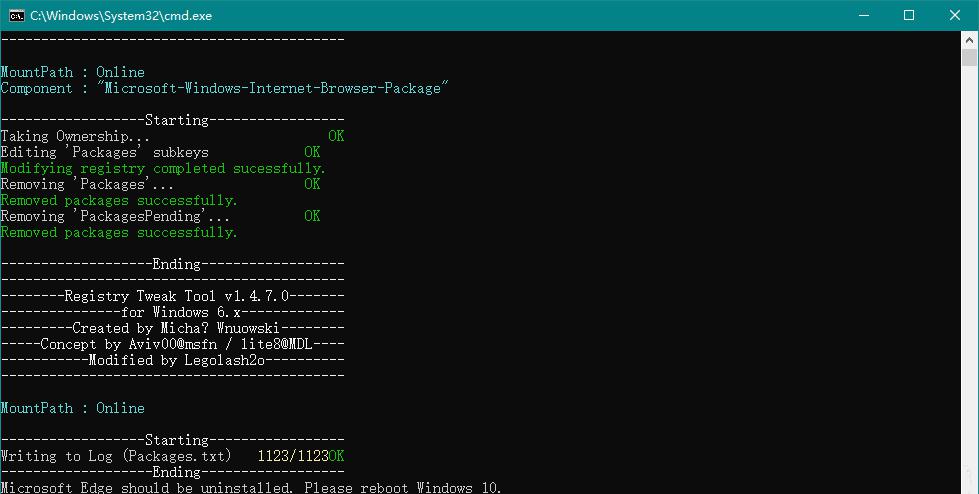This screenshot has height=494, width=979.
Task: Click 'Modifying registry completed sucessfully.' line
Action: coord(163,169)
